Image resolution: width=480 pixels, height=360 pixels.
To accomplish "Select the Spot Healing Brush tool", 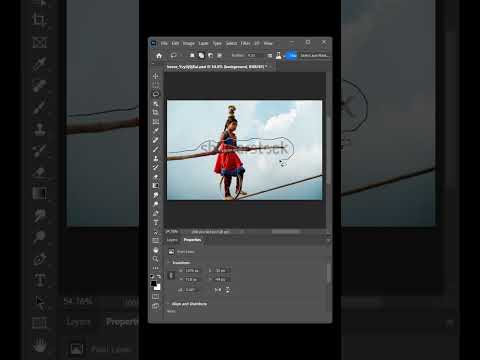I will coord(156,140).
